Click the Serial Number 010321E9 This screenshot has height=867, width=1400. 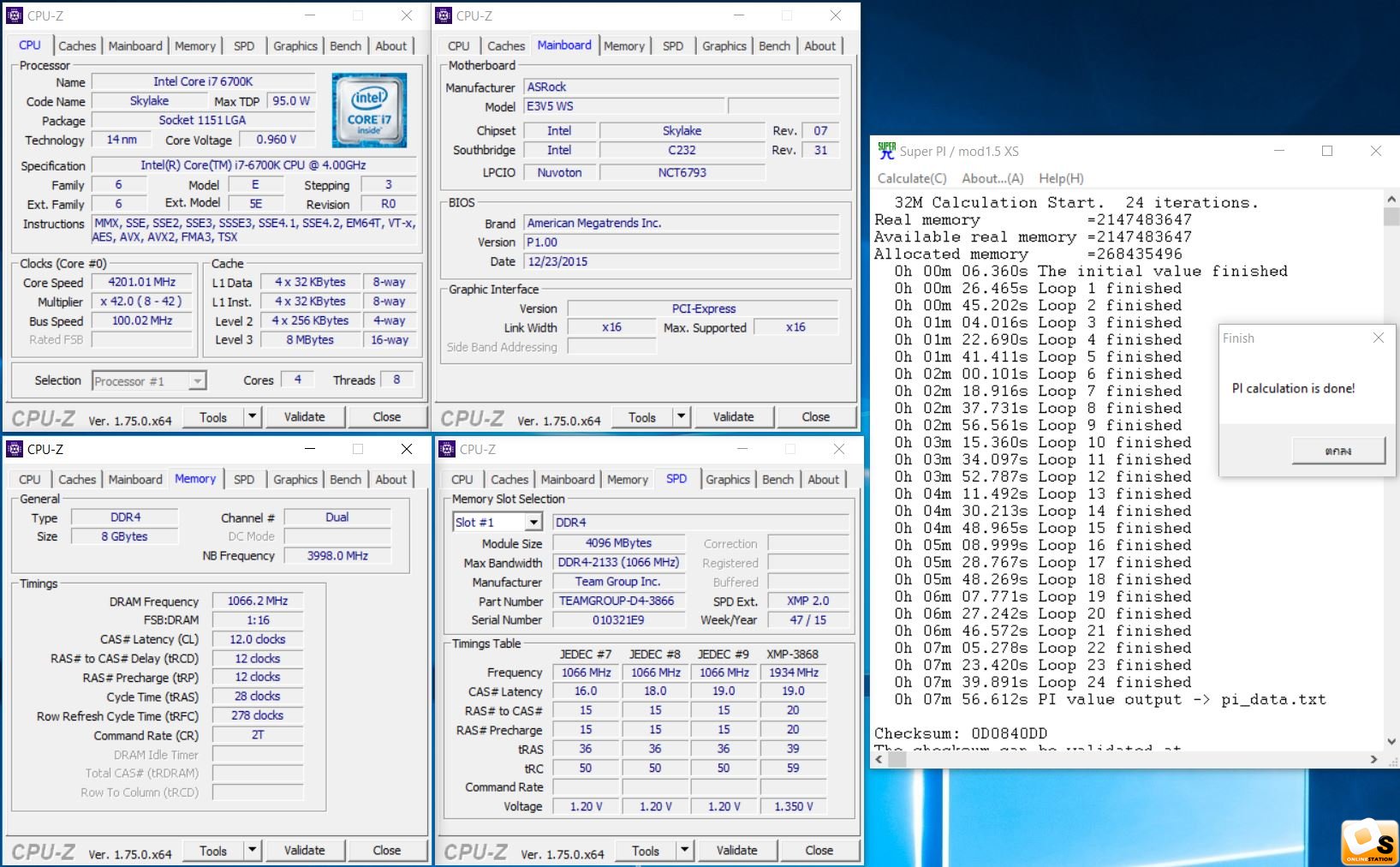[618, 619]
